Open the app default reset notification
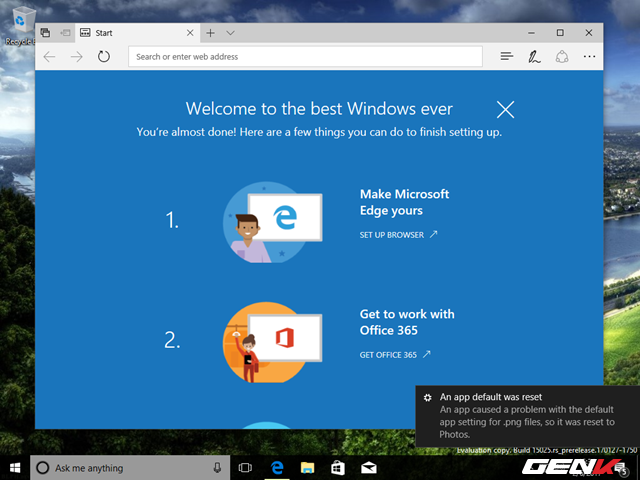 click(527, 416)
